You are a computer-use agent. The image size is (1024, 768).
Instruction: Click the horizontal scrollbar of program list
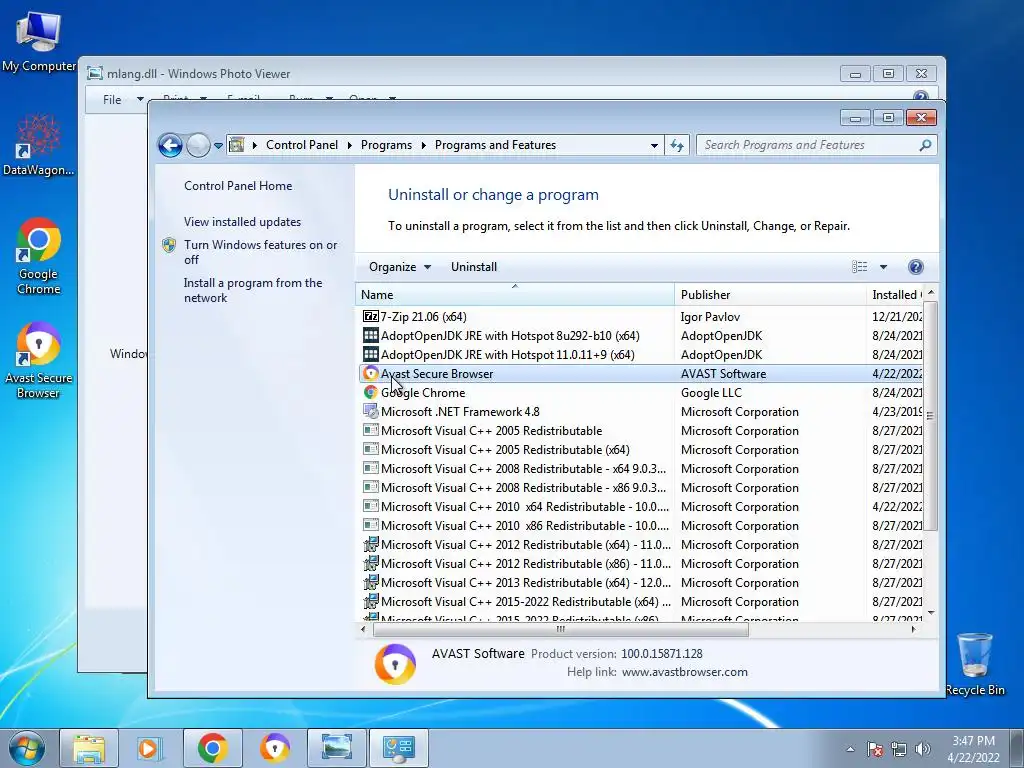[x=560, y=629]
